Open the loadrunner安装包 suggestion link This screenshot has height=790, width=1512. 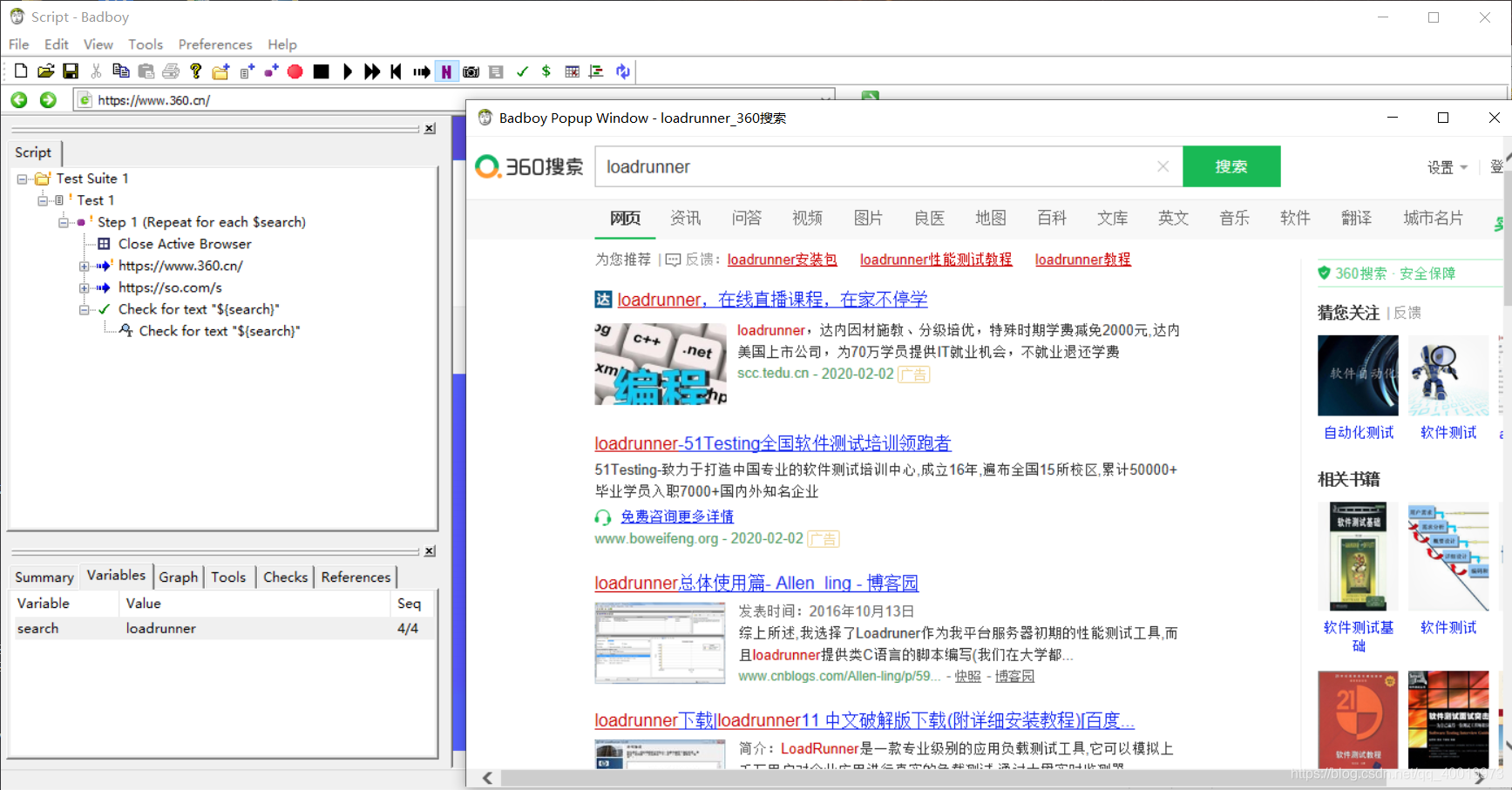tap(782, 260)
